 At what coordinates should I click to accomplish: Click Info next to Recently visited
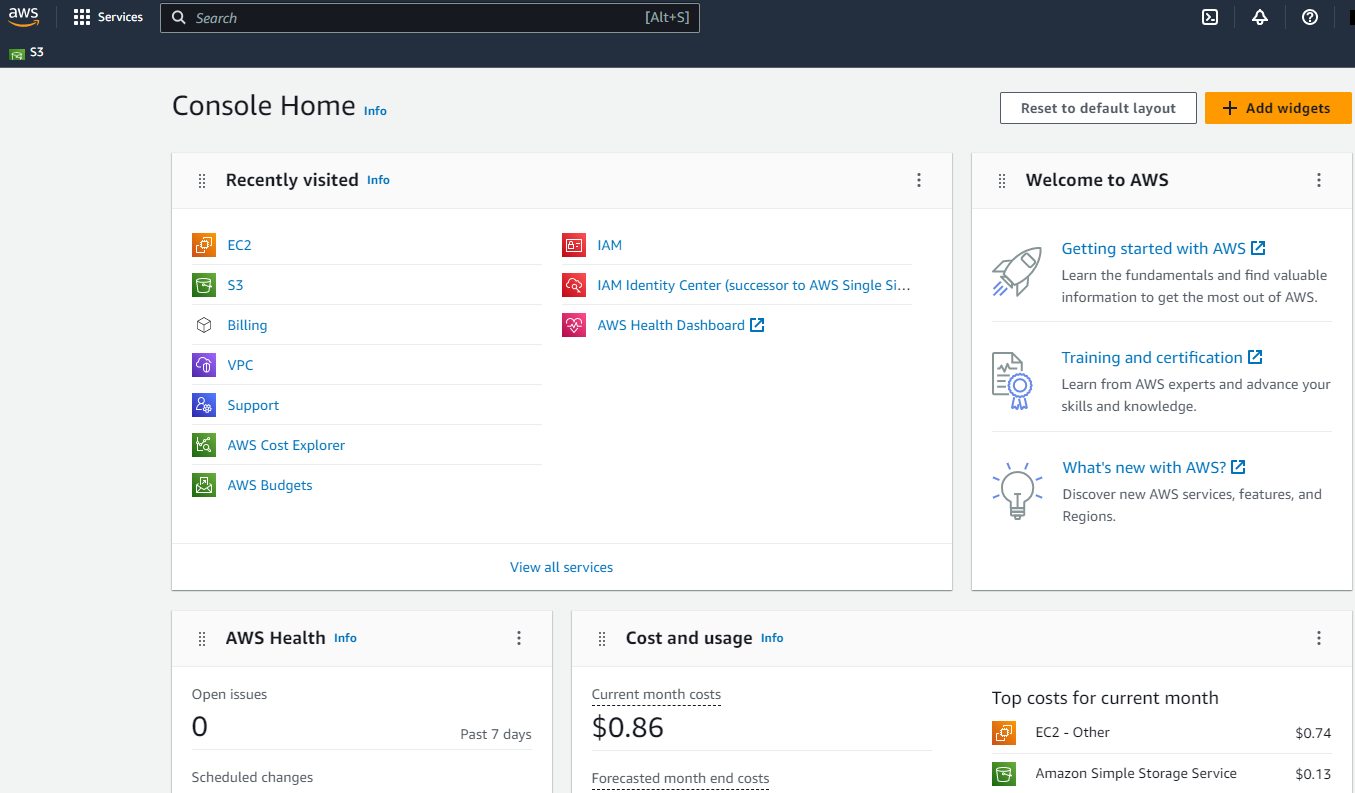pos(378,180)
